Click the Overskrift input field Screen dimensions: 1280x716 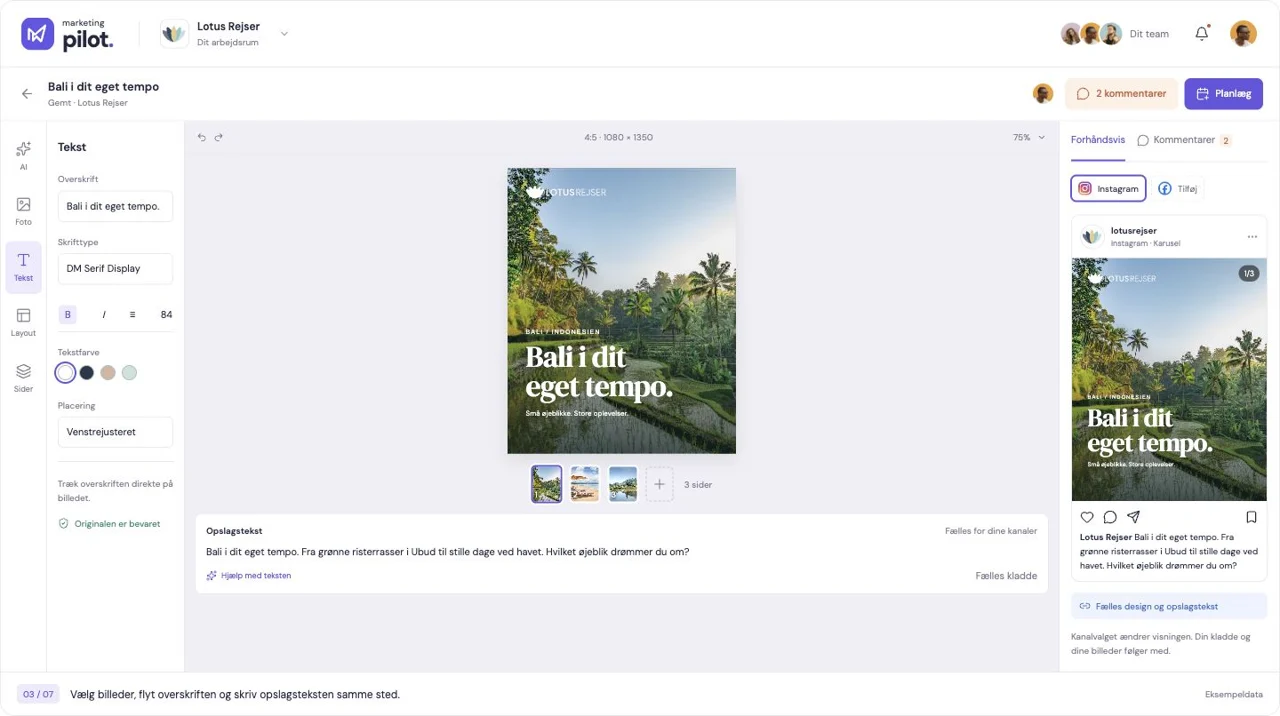click(x=115, y=206)
